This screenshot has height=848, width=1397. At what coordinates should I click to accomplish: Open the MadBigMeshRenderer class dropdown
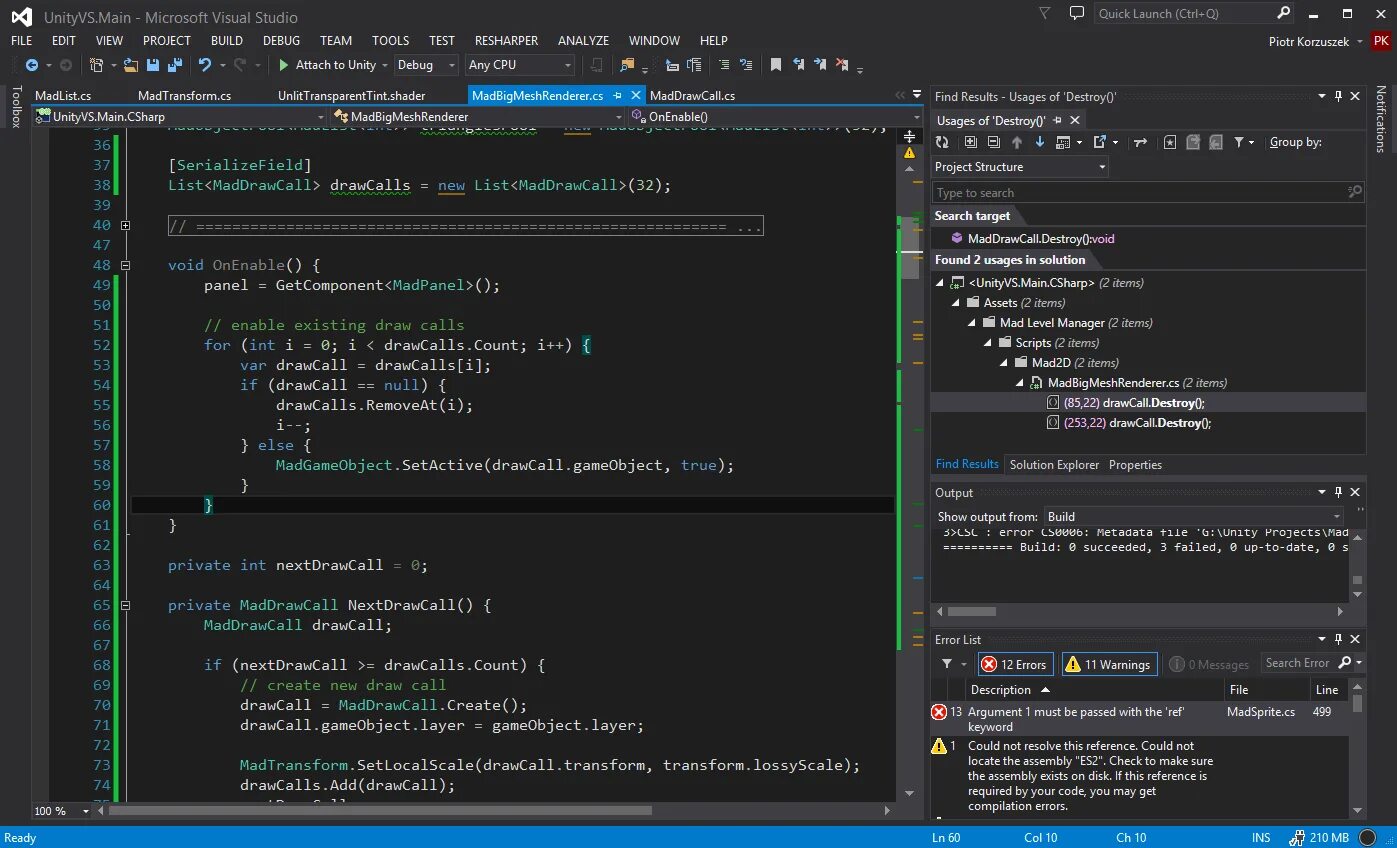tap(478, 117)
